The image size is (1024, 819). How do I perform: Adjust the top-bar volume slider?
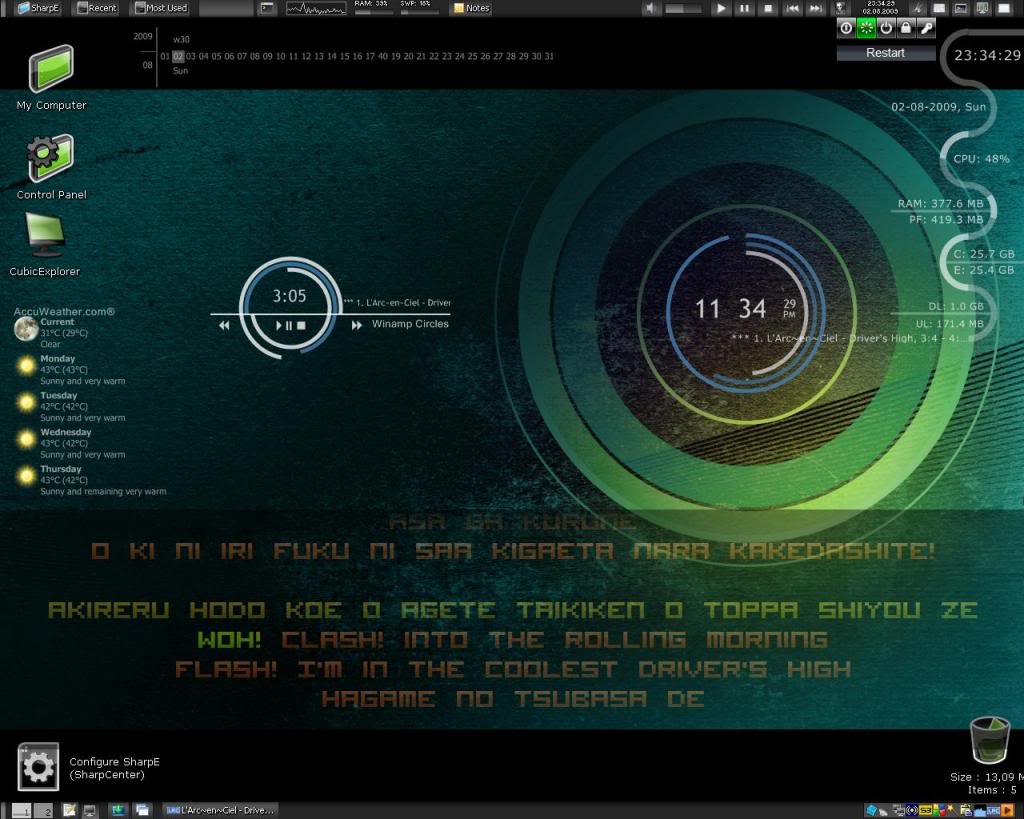[x=683, y=8]
